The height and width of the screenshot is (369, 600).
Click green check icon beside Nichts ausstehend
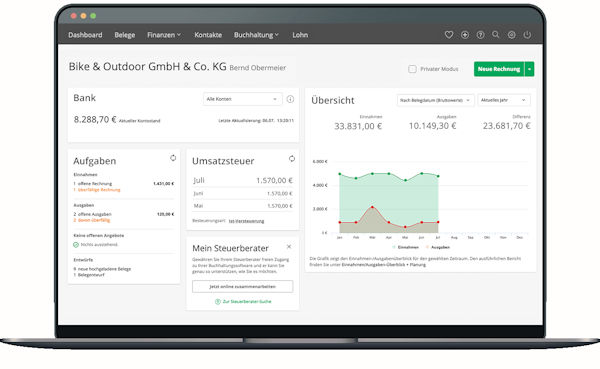[76, 245]
